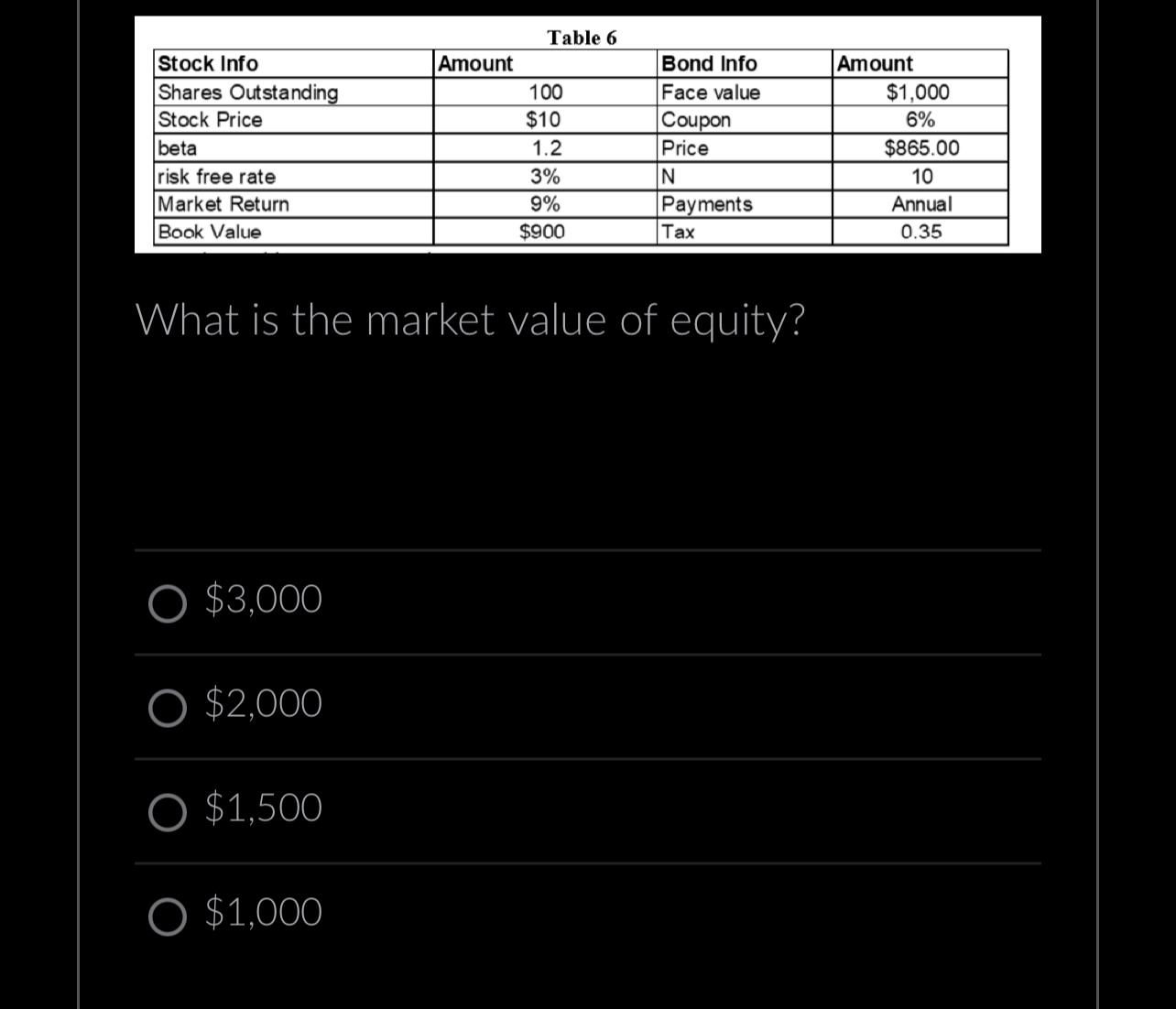Select the $3,000 answer option

click(x=169, y=602)
